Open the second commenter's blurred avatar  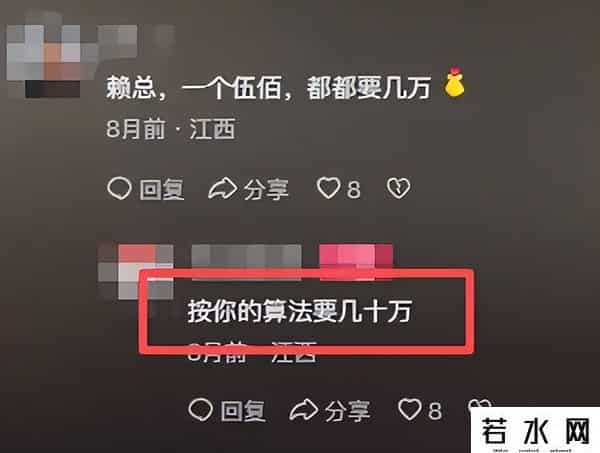point(136,272)
